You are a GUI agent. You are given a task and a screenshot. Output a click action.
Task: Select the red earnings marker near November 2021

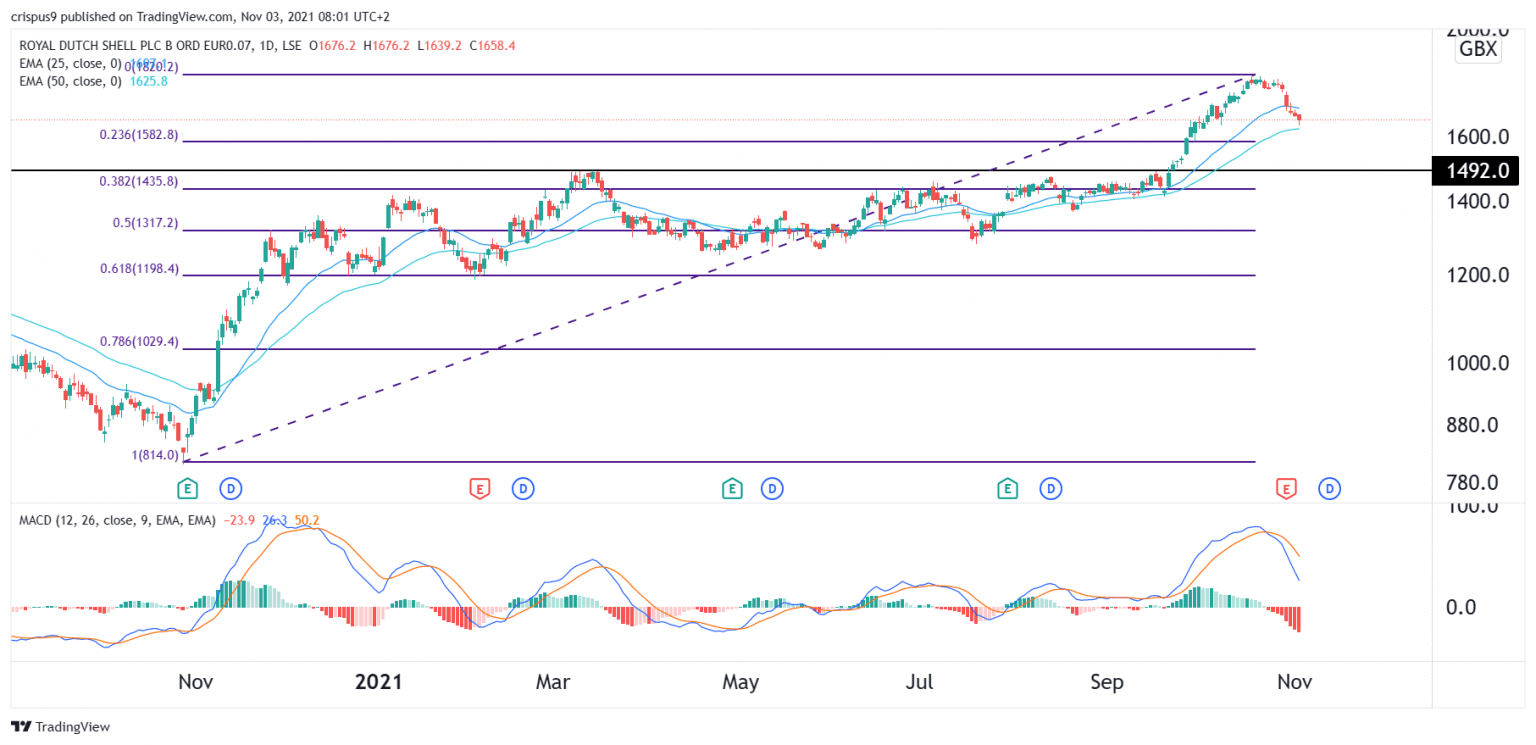coord(1286,489)
